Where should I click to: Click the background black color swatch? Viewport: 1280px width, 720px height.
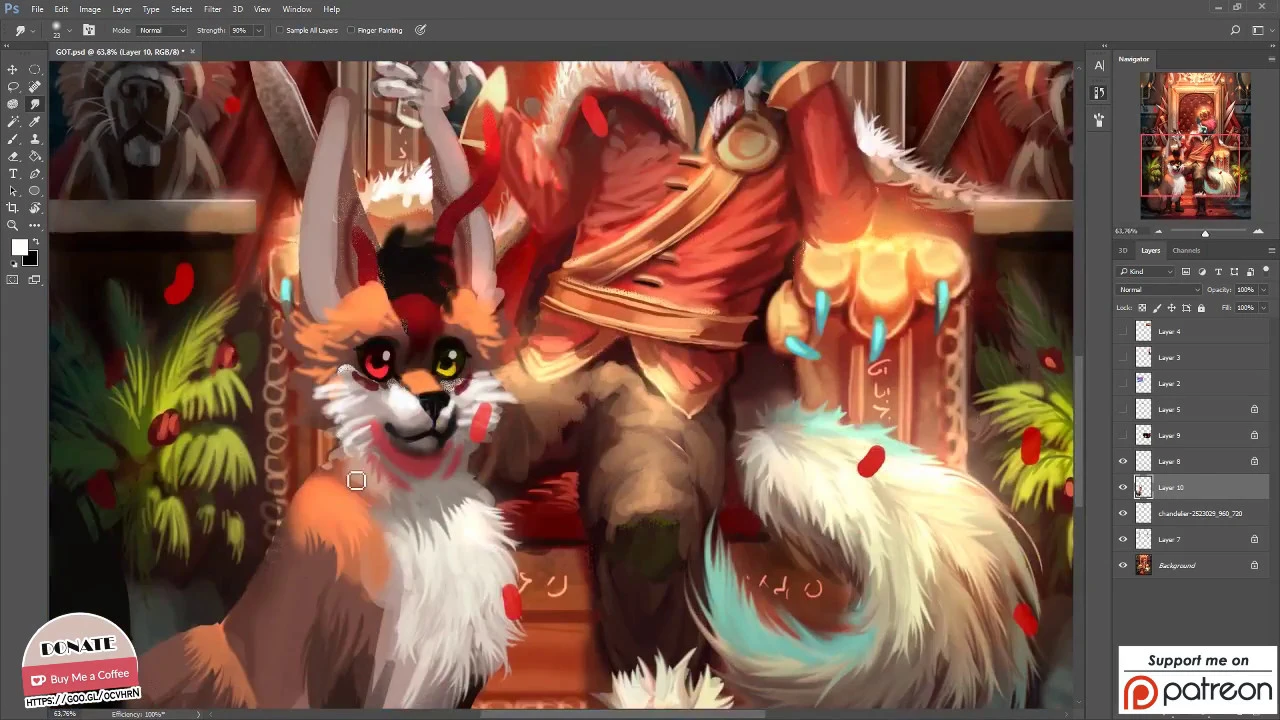coord(31,259)
